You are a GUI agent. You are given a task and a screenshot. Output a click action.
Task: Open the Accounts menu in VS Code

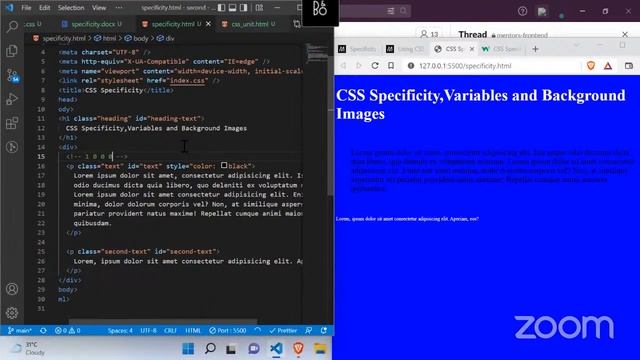click(x=12, y=289)
